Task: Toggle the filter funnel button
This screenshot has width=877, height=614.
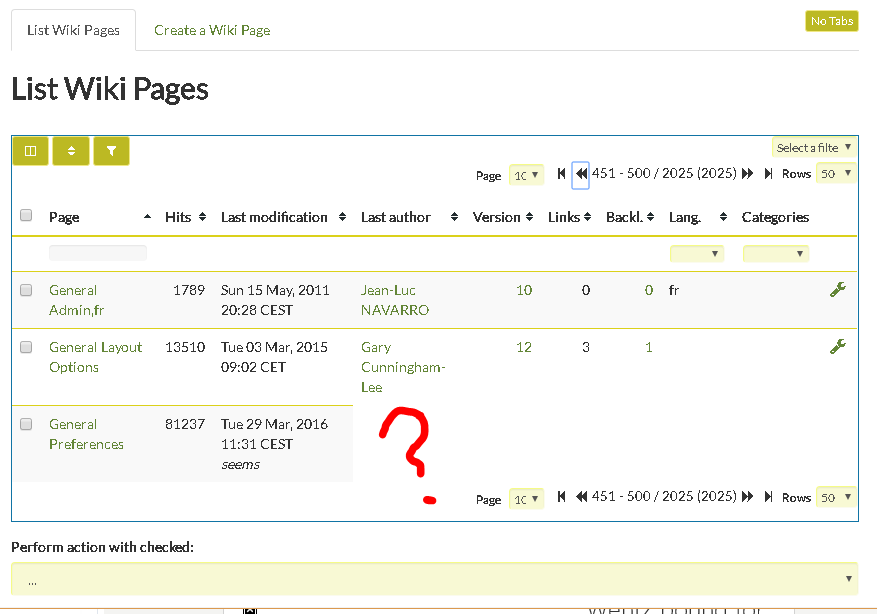Action: point(111,151)
